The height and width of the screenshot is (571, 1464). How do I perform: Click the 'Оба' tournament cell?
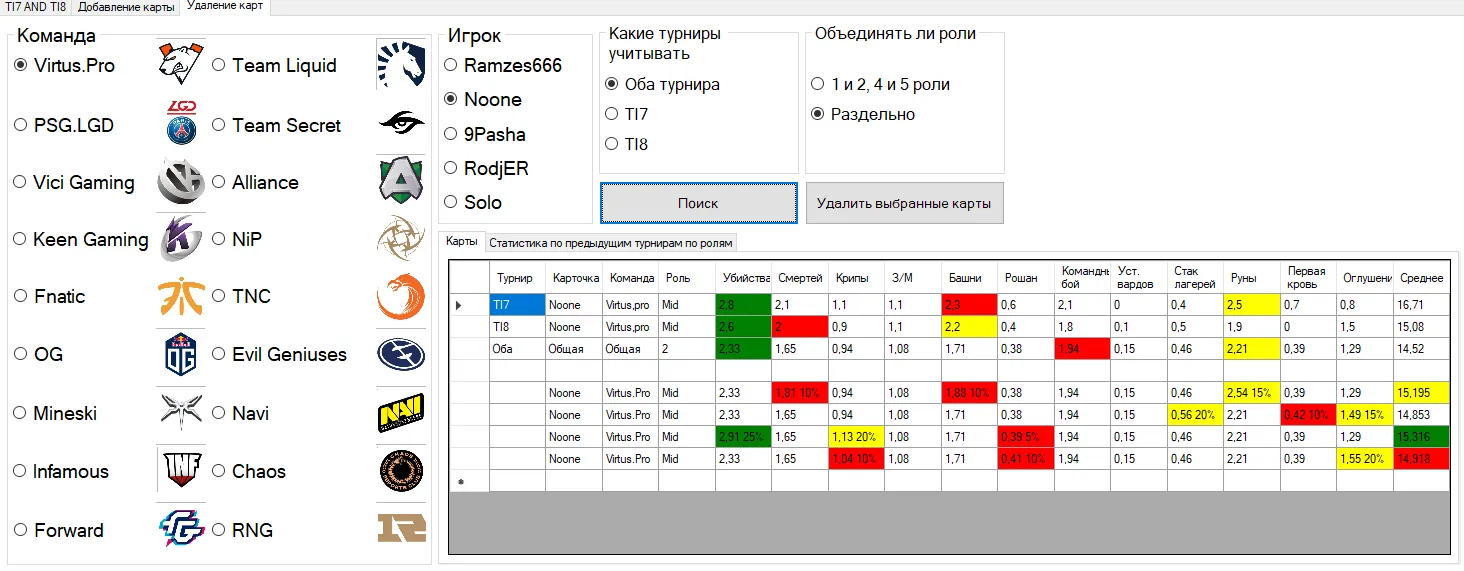[517, 349]
